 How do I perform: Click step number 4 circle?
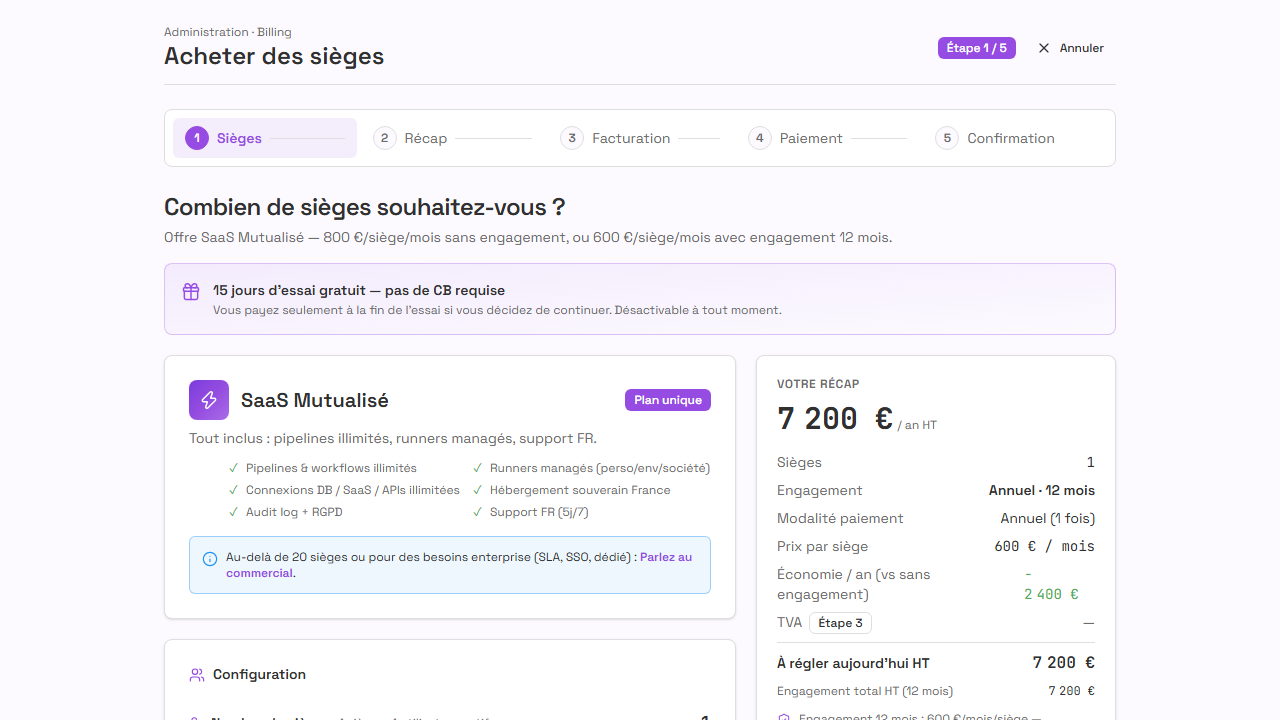(x=760, y=138)
